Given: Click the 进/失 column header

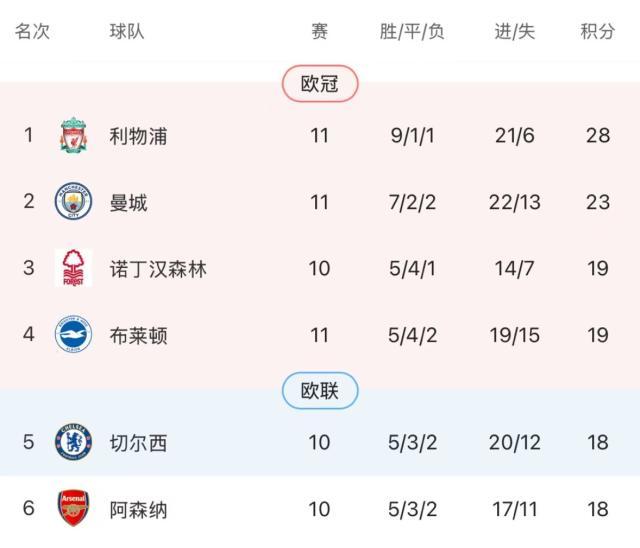Looking at the screenshot, I should pyautogui.click(x=516, y=31).
